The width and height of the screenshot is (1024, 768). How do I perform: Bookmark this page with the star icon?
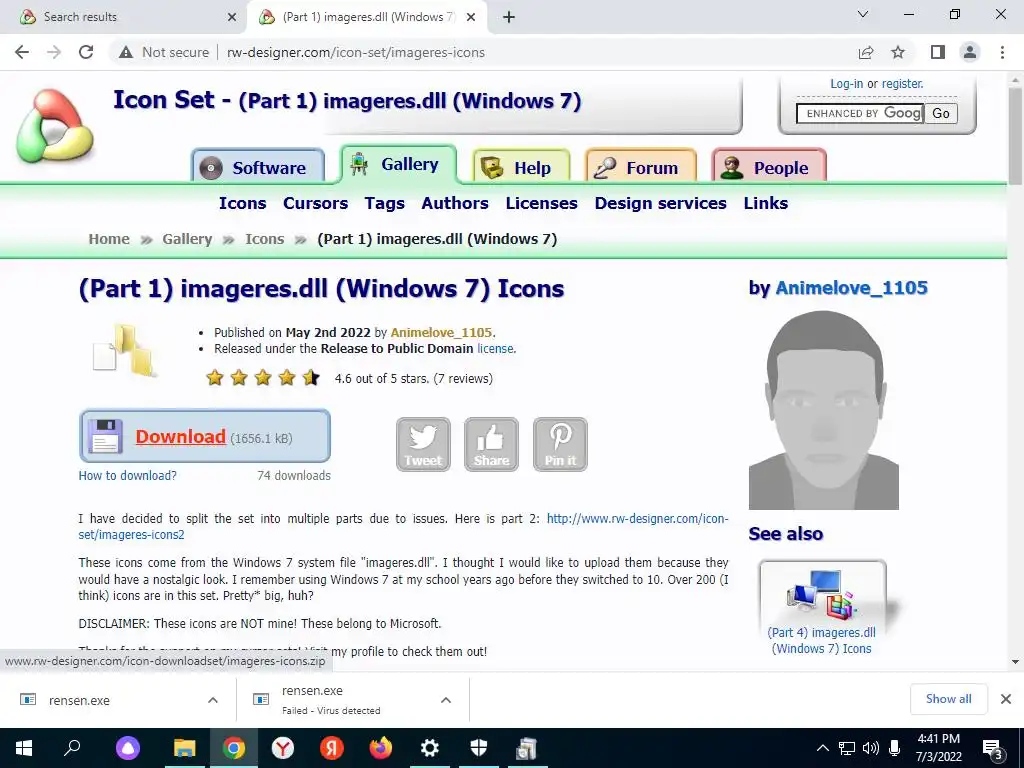898,52
